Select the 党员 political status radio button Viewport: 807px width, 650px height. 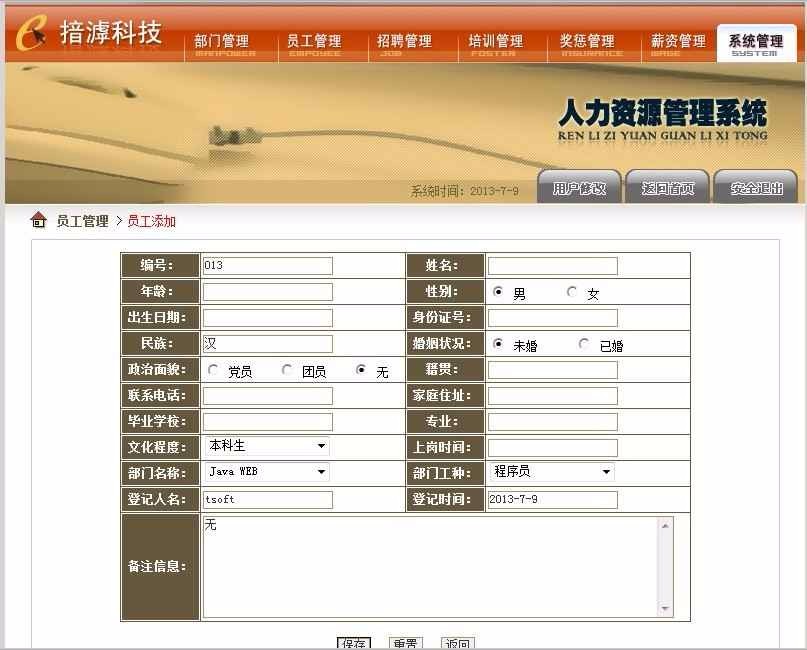212,369
